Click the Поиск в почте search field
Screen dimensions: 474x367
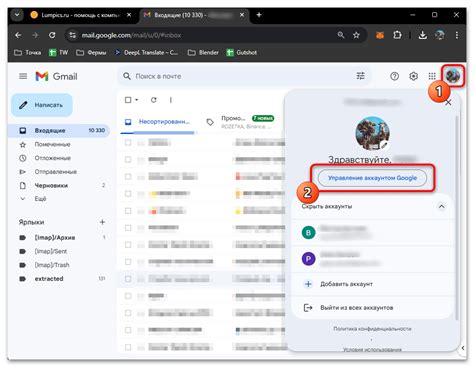point(243,76)
